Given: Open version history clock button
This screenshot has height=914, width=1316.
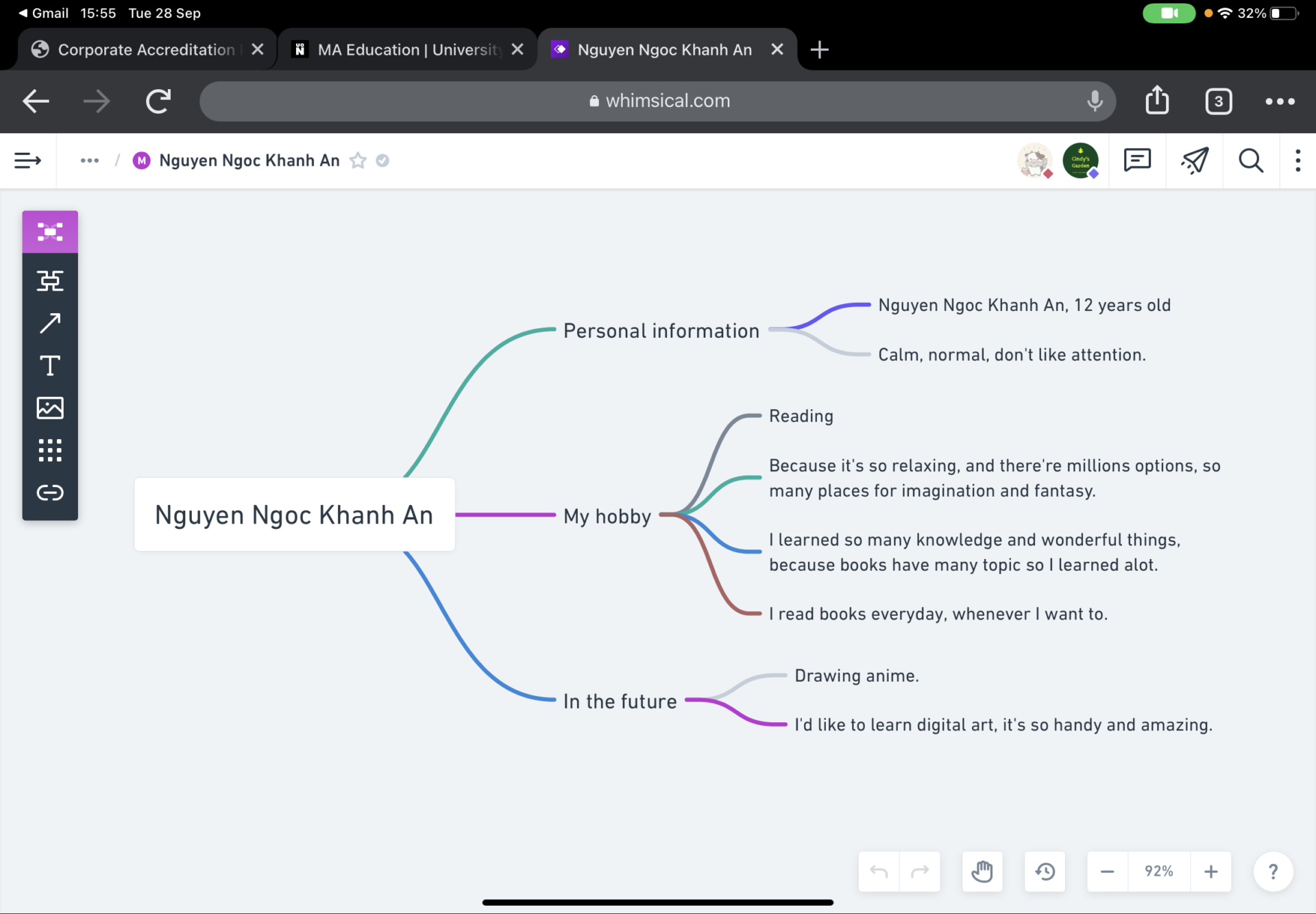Looking at the screenshot, I should click(x=1045, y=872).
